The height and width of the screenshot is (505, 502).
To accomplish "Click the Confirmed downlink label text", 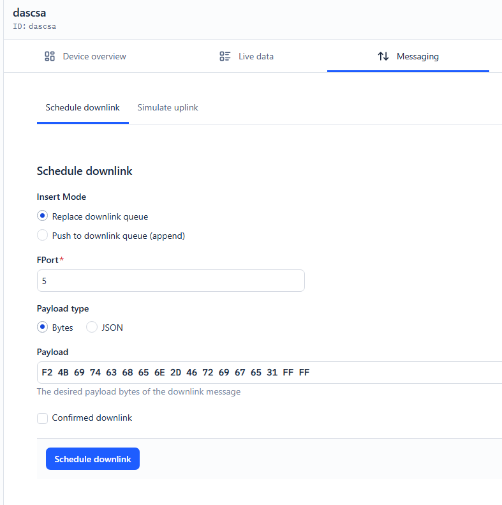I will coord(92,418).
